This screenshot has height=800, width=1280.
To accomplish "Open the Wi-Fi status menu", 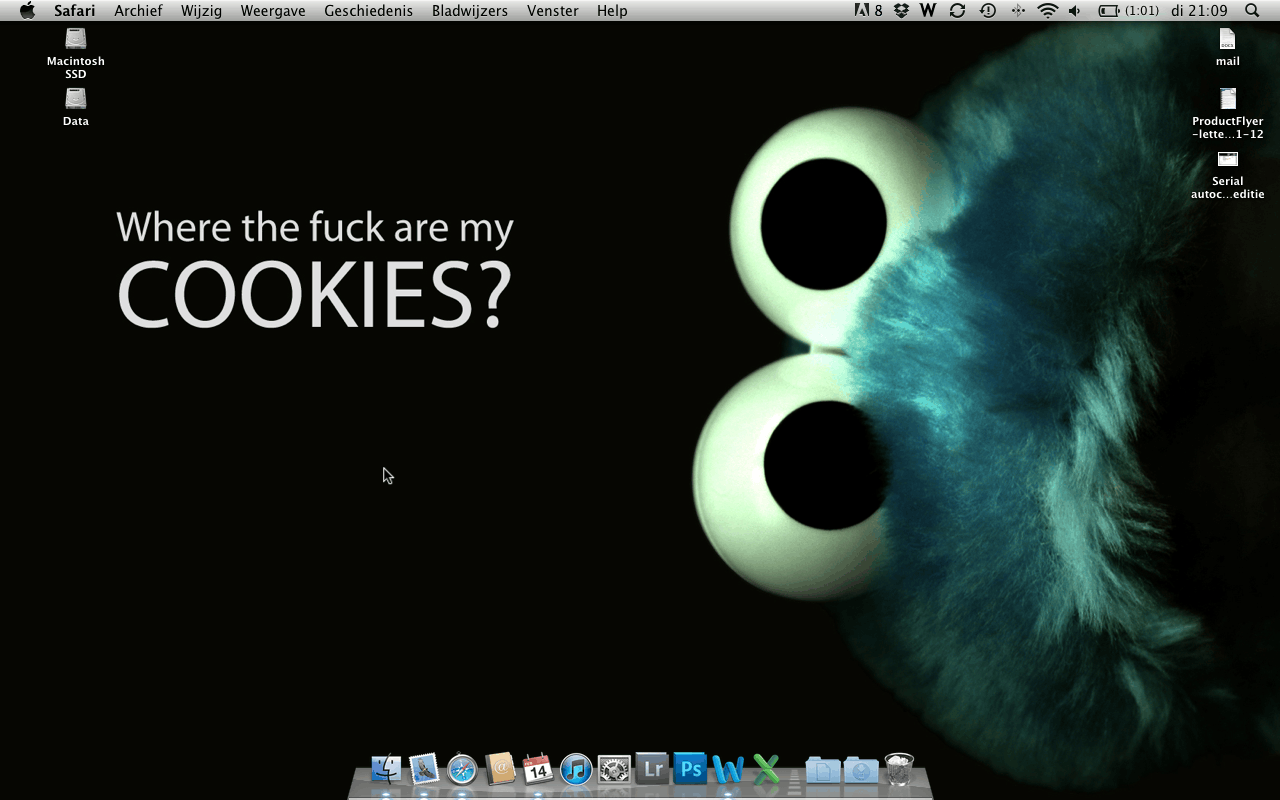I will 1047,11.
